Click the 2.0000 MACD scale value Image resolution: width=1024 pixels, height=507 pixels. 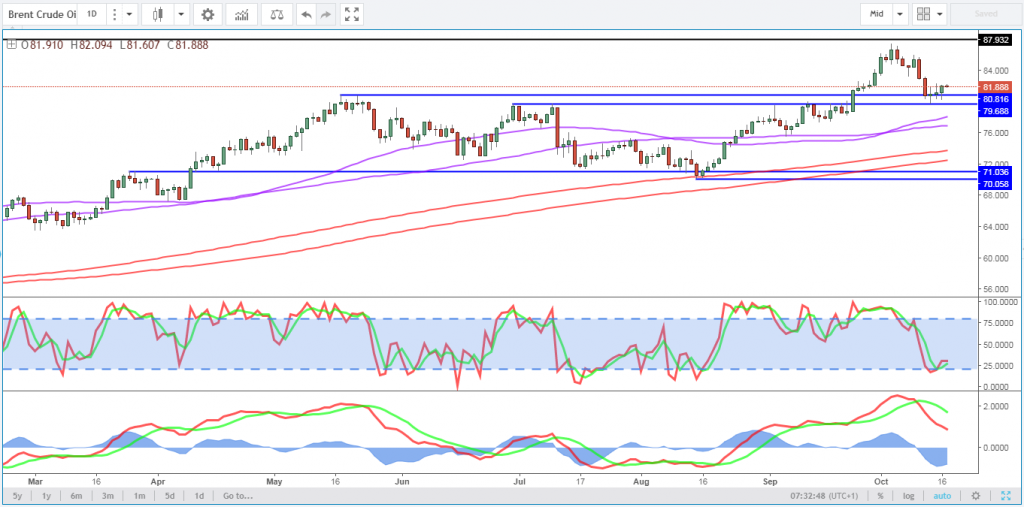click(x=997, y=406)
